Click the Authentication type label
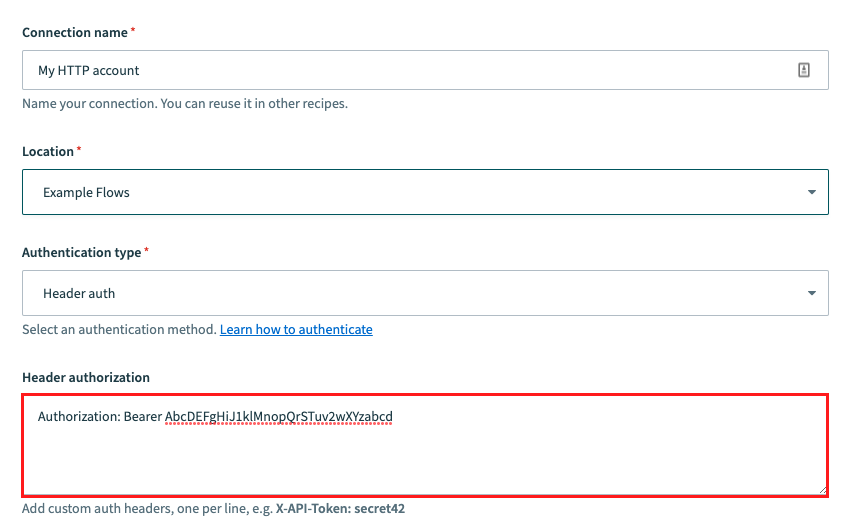 (82, 252)
